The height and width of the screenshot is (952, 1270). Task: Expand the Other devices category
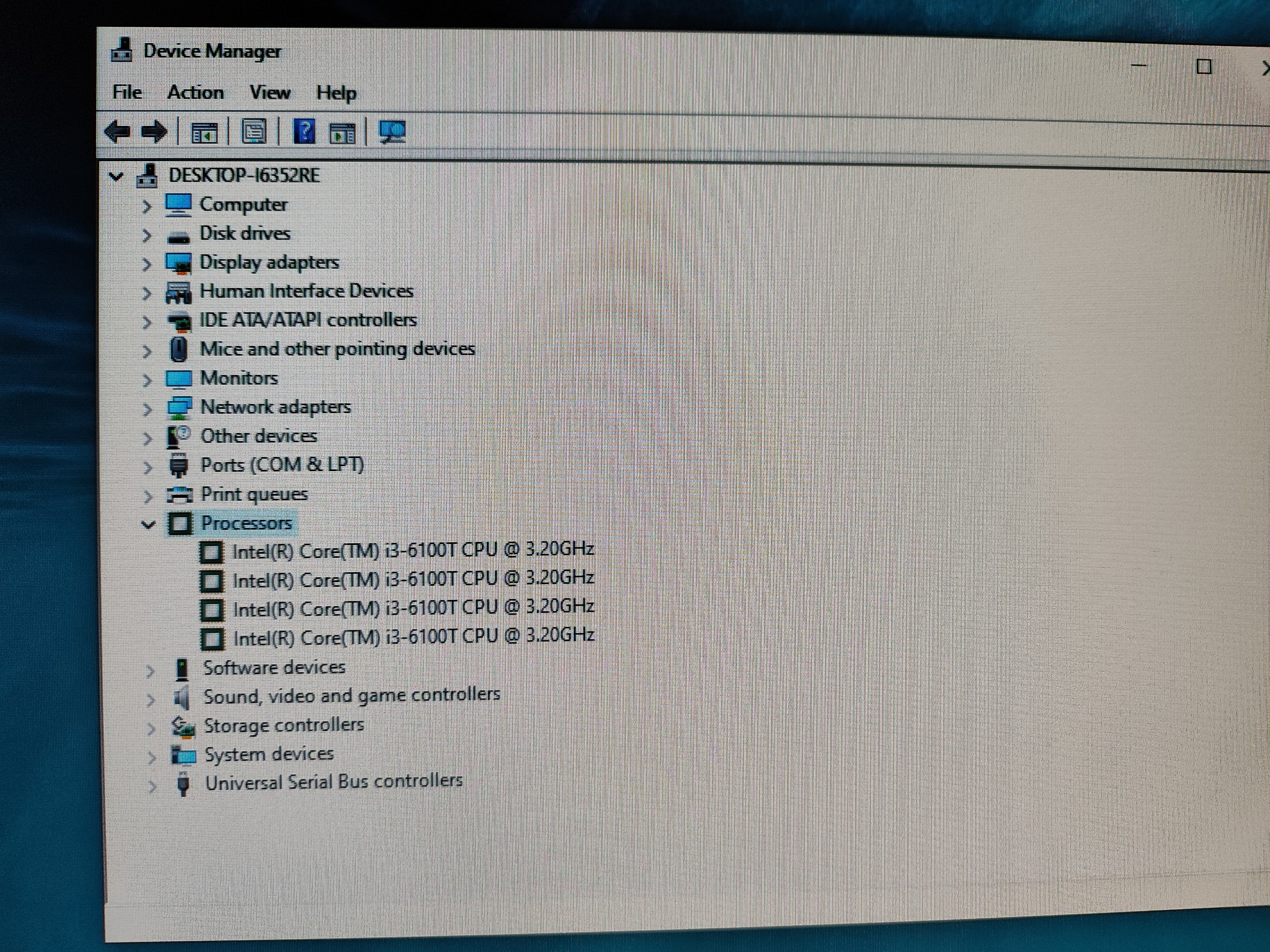pyautogui.click(x=147, y=438)
